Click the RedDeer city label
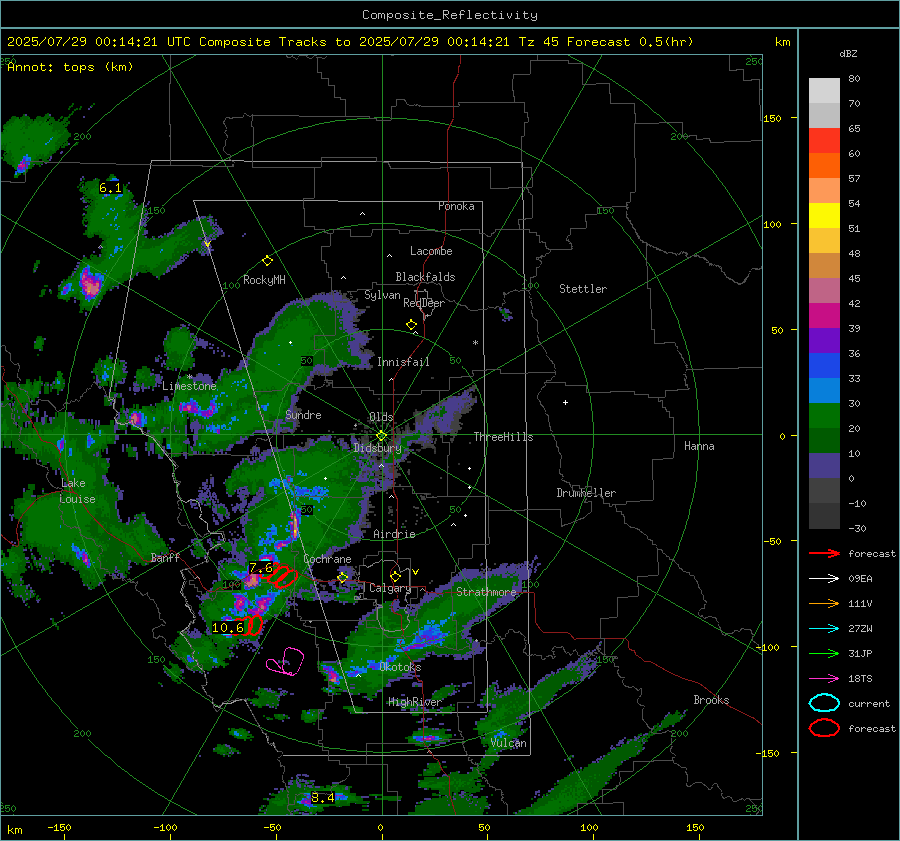 (424, 303)
